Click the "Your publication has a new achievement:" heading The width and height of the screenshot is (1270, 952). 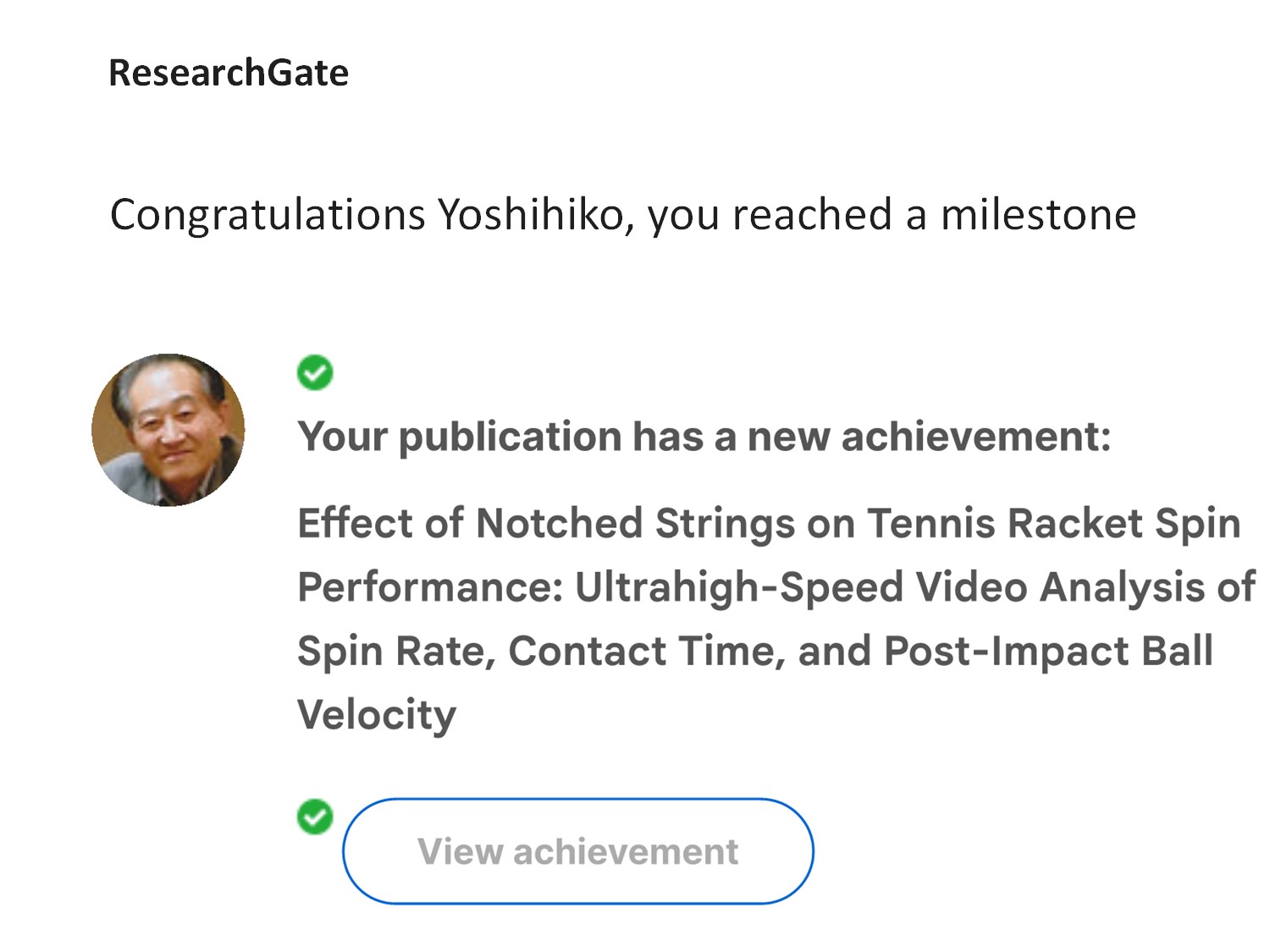704,437
